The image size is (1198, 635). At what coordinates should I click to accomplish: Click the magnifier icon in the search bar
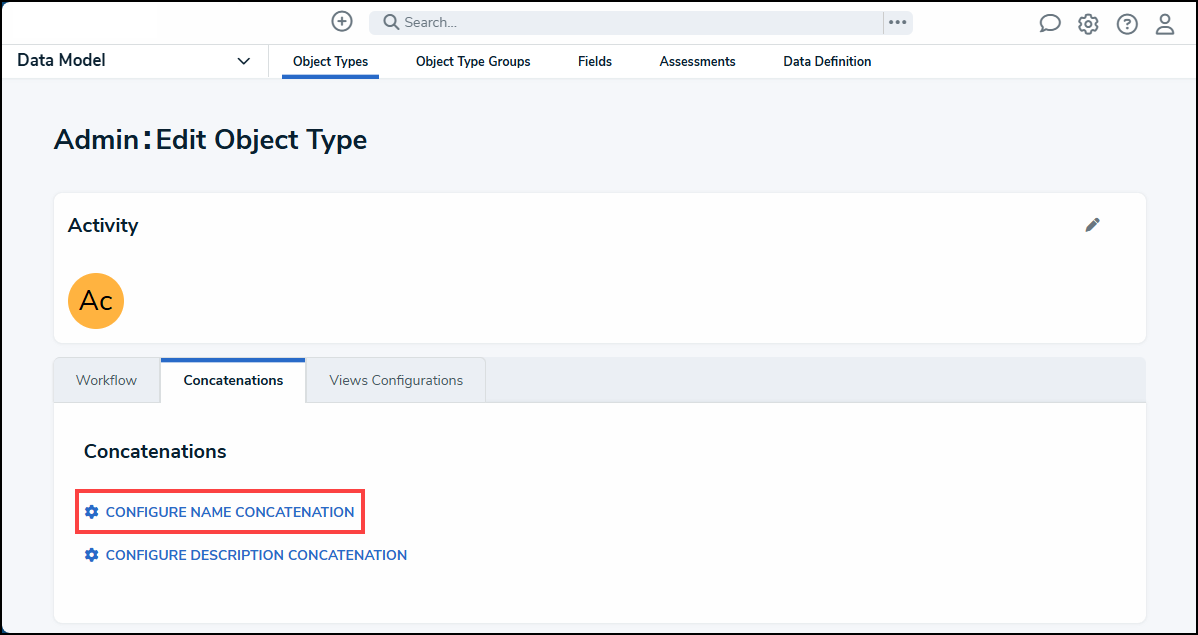tap(389, 21)
